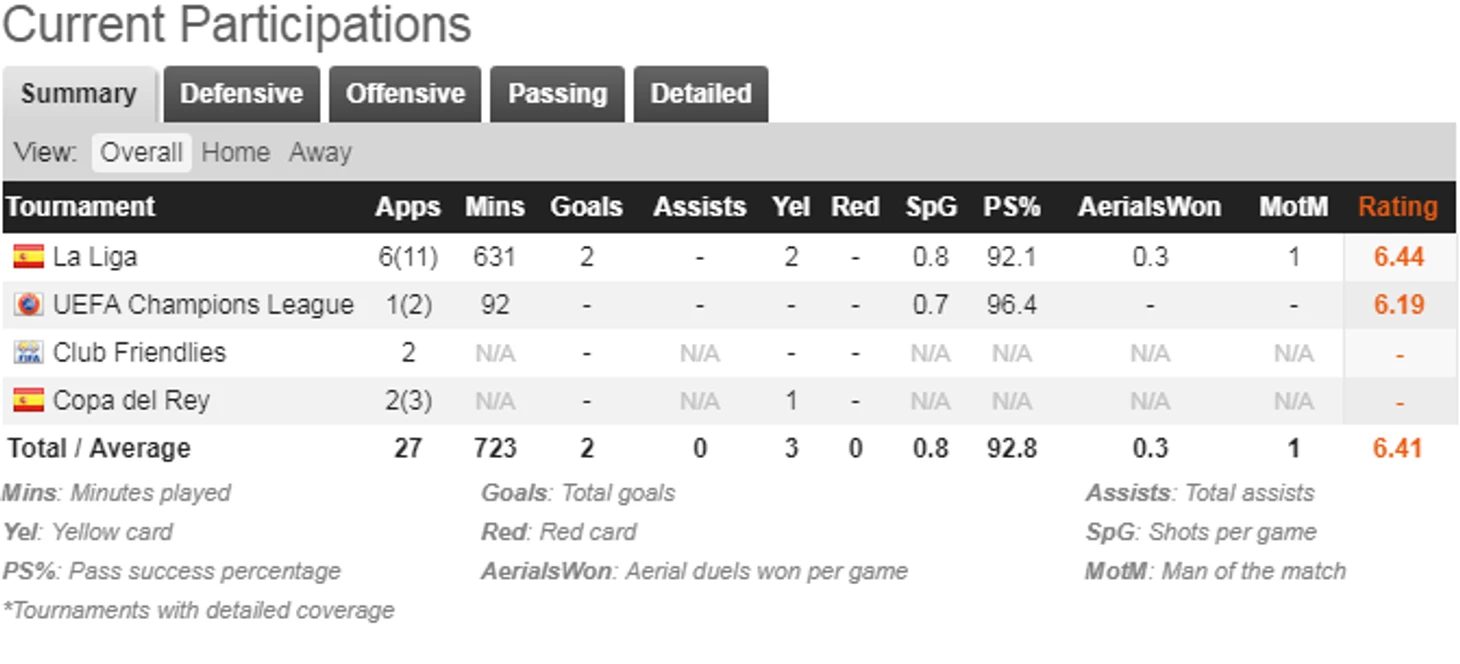Sort by Goals column header

[586, 207]
